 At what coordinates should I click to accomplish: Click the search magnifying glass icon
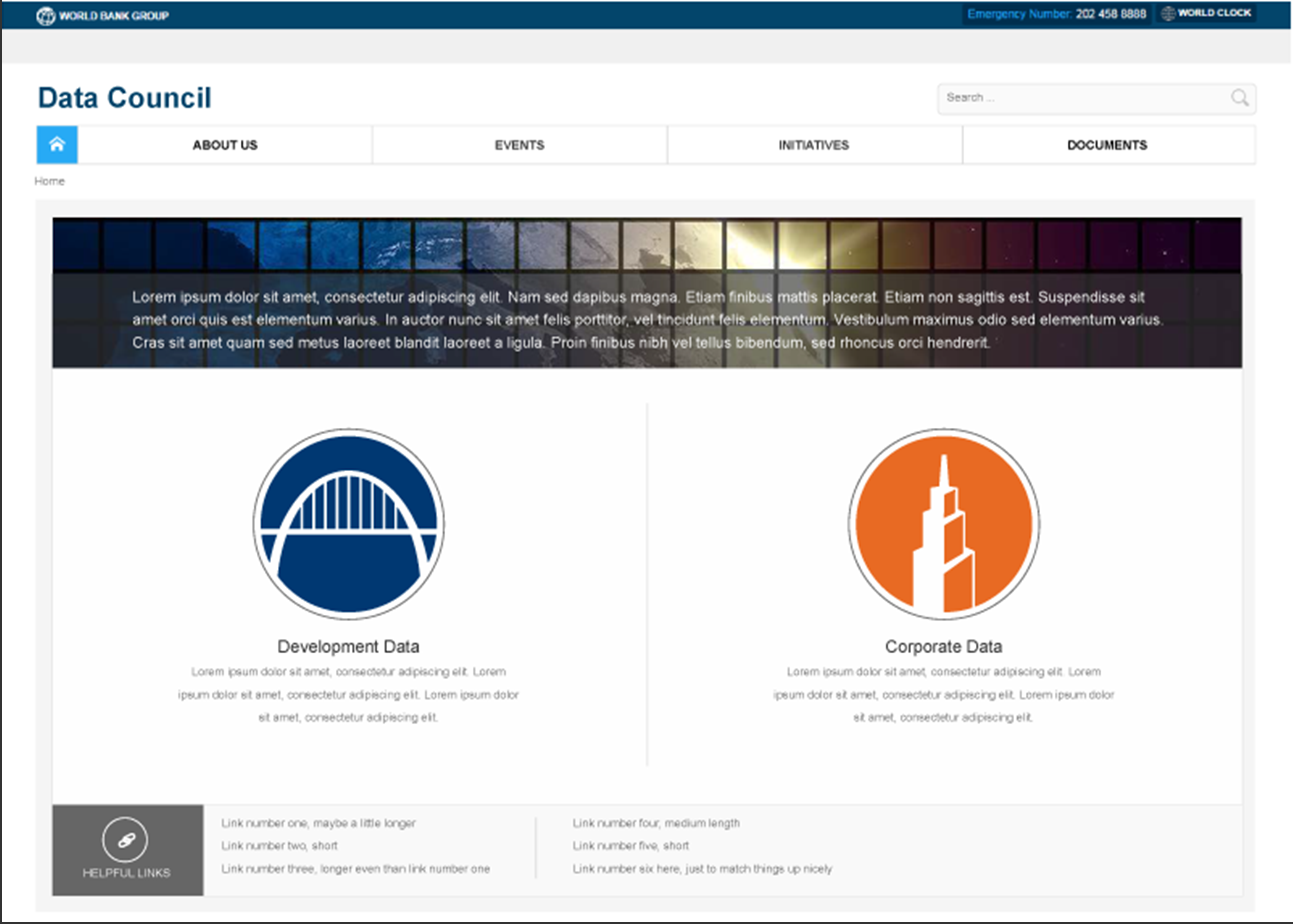click(x=1239, y=98)
